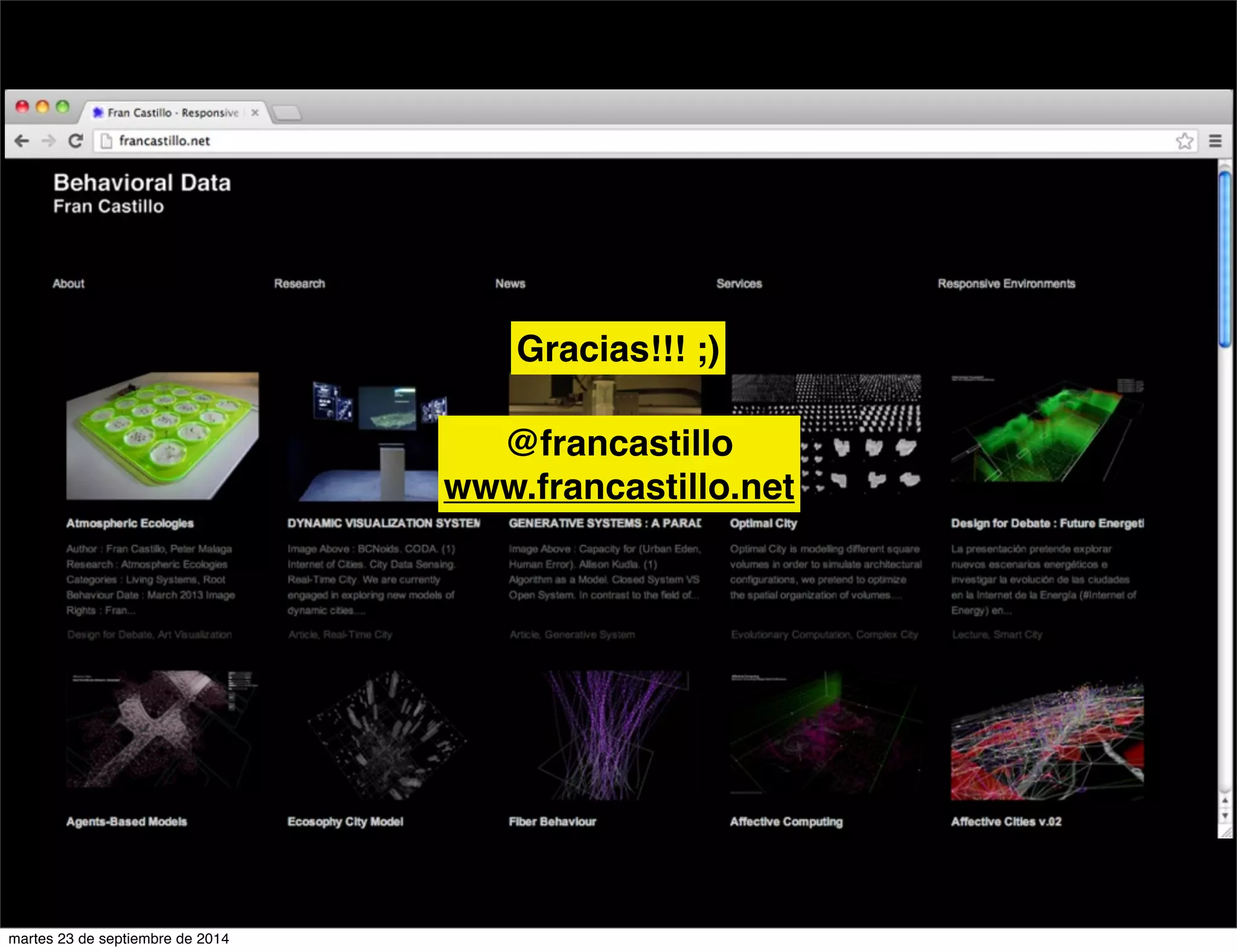The width and height of the screenshot is (1237, 952).
Task: Open the Atmospheric Ecologies thumbnail image
Action: coord(162,436)
